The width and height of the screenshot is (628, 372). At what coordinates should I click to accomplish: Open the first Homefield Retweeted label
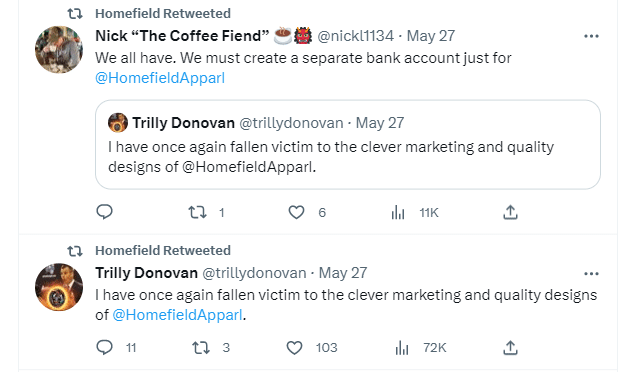tap(163, 14)
